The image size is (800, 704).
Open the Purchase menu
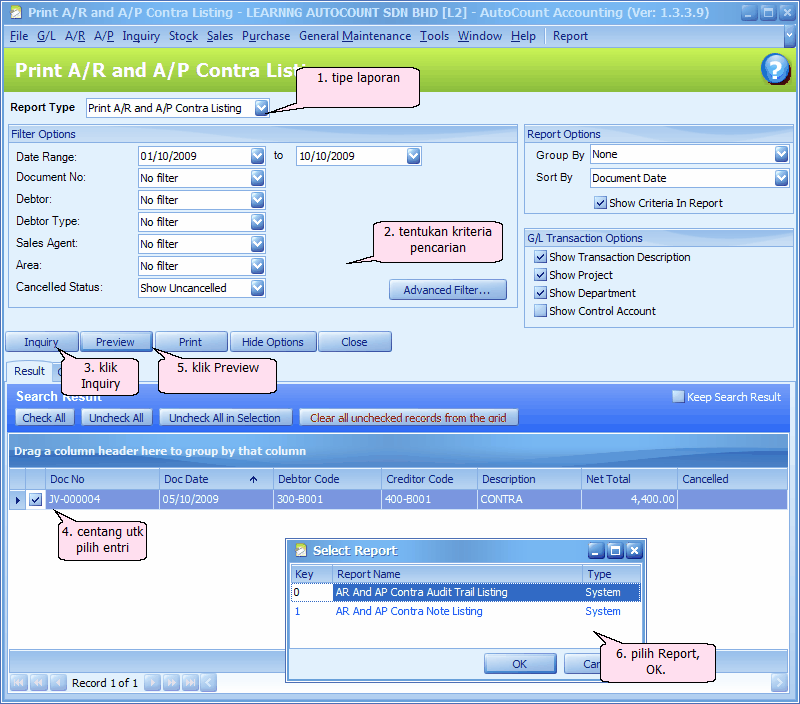[266, 36]
